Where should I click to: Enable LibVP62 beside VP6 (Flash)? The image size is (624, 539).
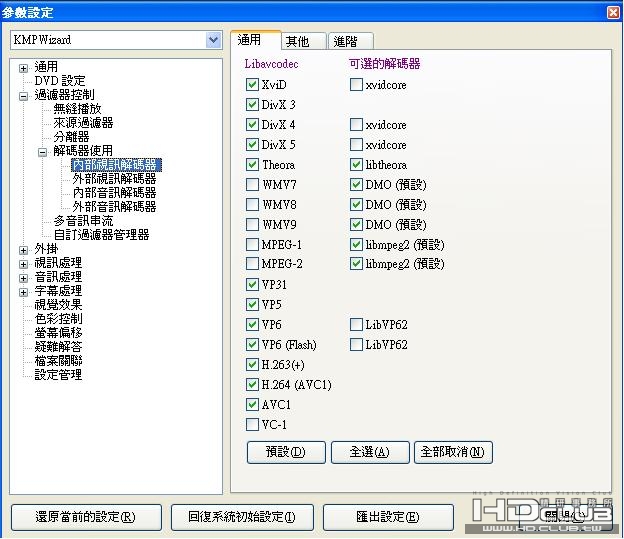[x=356, y=344]
